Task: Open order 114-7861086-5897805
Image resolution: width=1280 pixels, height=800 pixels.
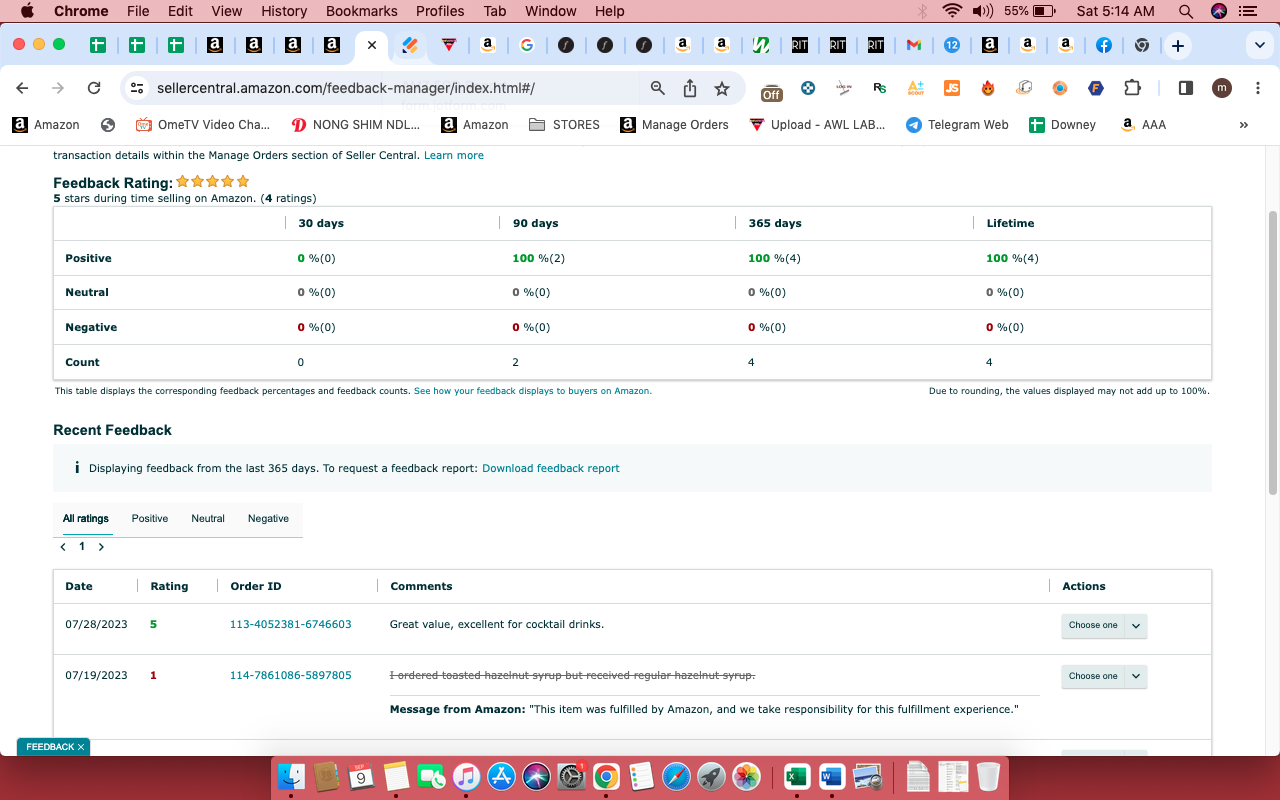Action: [291, 675]
